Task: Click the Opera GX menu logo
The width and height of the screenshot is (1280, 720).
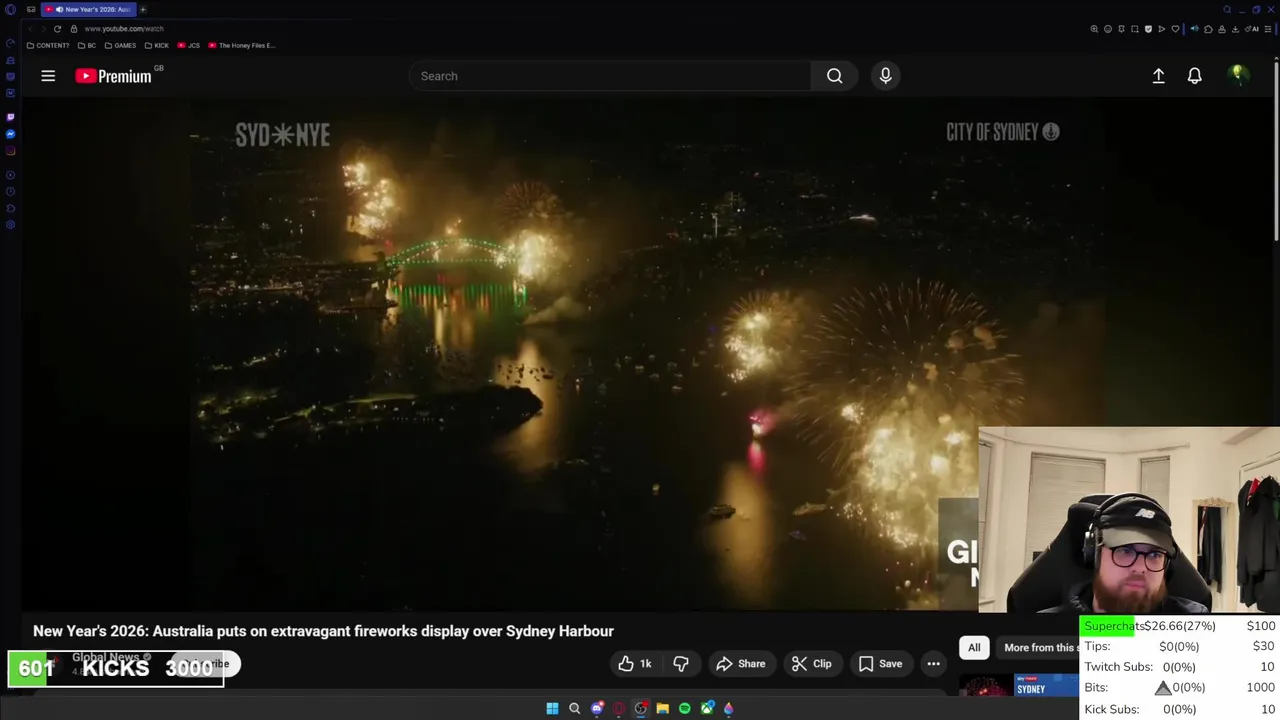Action: pos(10,9)
